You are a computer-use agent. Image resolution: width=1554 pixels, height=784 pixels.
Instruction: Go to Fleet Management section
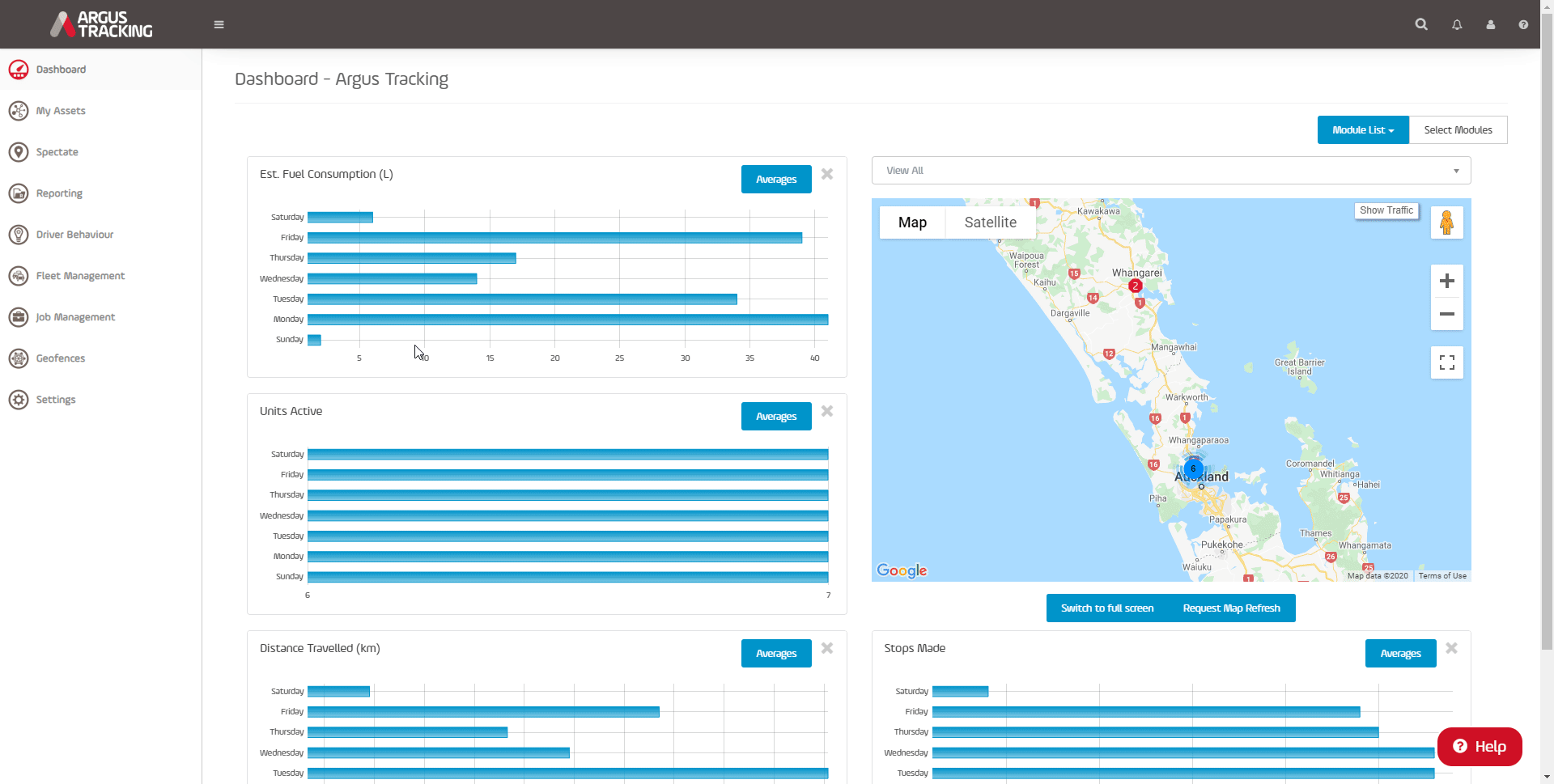[80, 276]
